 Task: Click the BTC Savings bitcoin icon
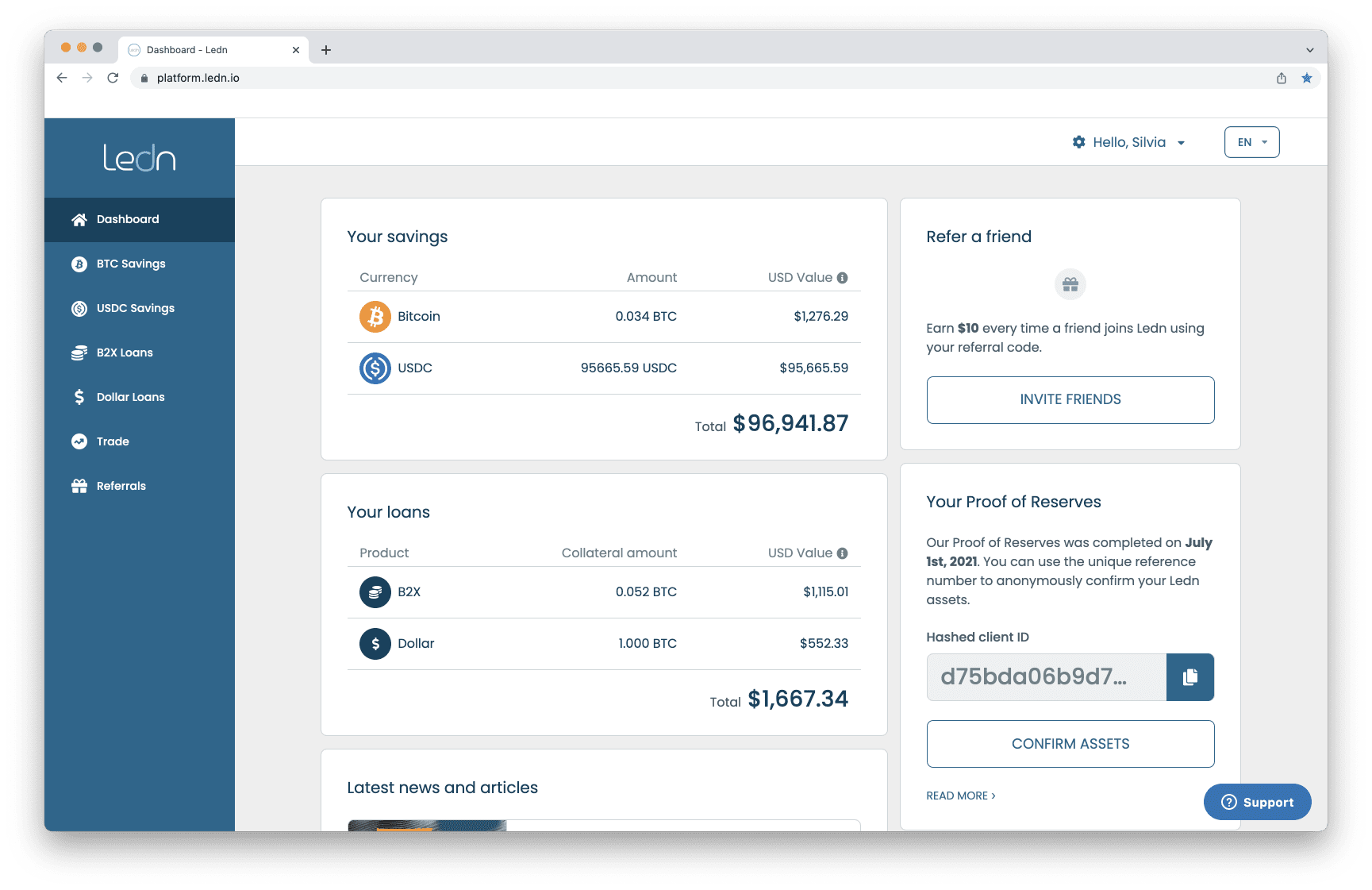[x=79, y=264]
